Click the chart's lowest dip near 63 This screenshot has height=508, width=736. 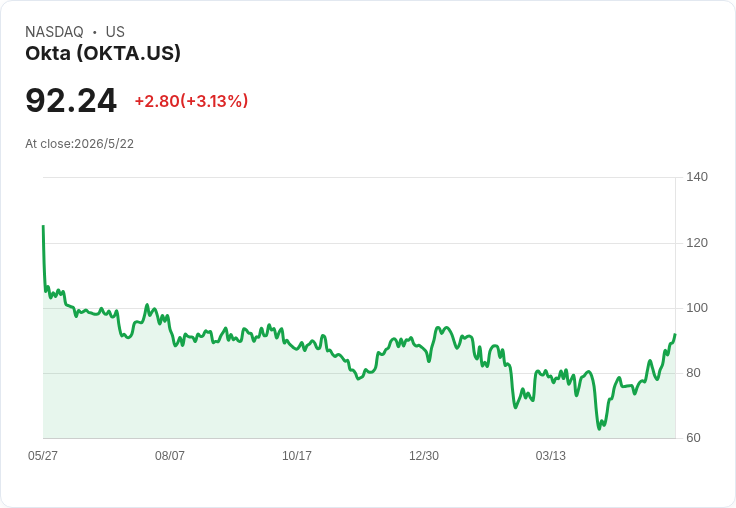point(599,428)
